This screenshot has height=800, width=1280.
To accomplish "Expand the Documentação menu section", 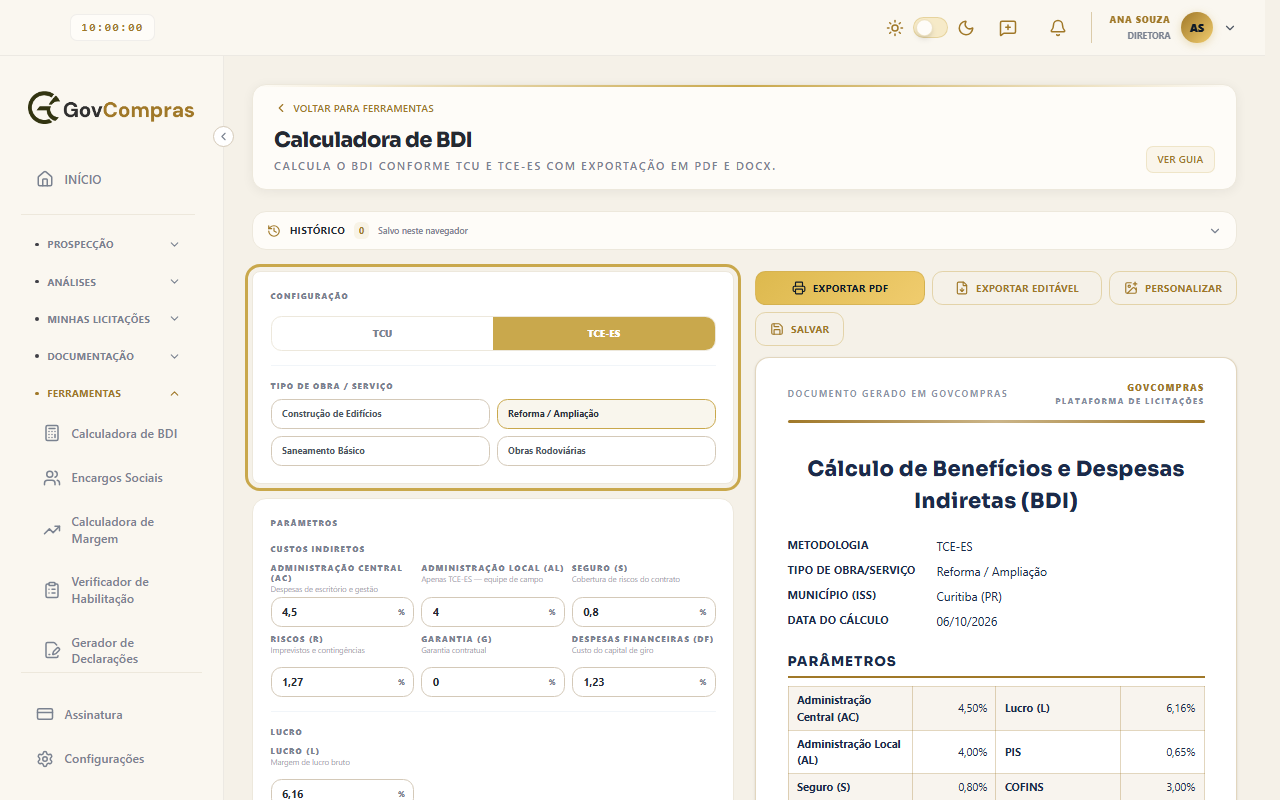I will coord(108,356).
